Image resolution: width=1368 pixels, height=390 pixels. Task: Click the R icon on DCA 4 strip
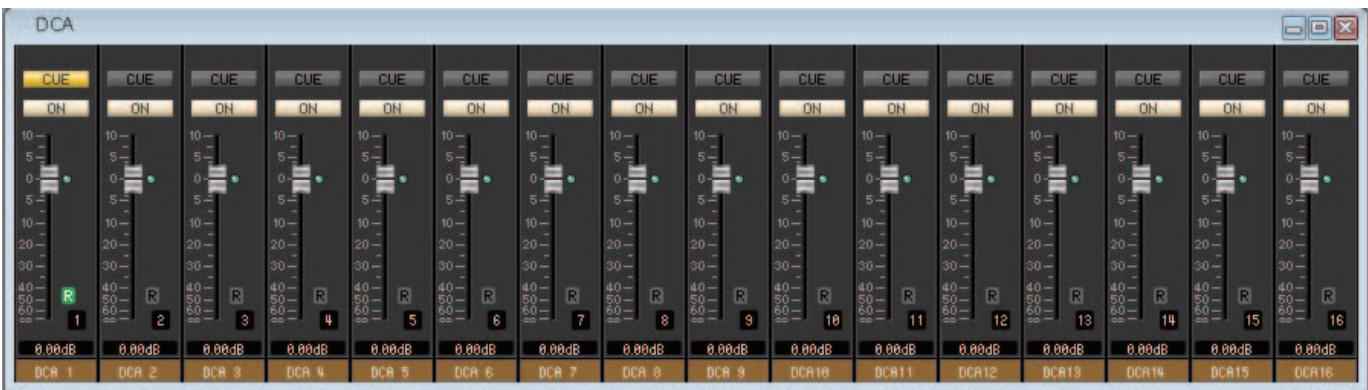coord(320,295)
